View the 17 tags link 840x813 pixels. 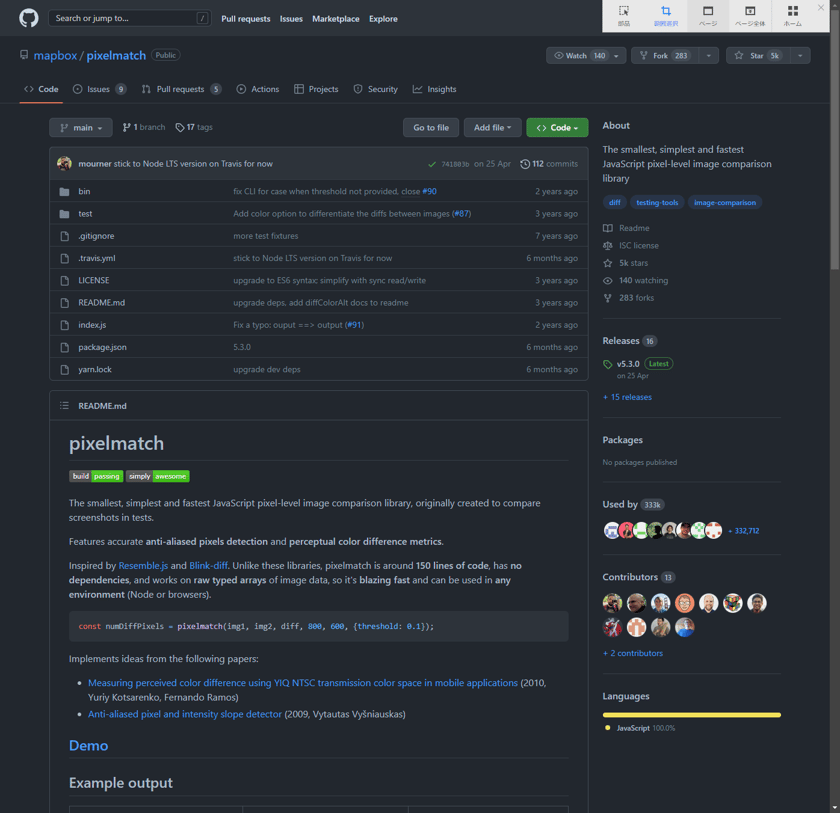coord(194,127)
